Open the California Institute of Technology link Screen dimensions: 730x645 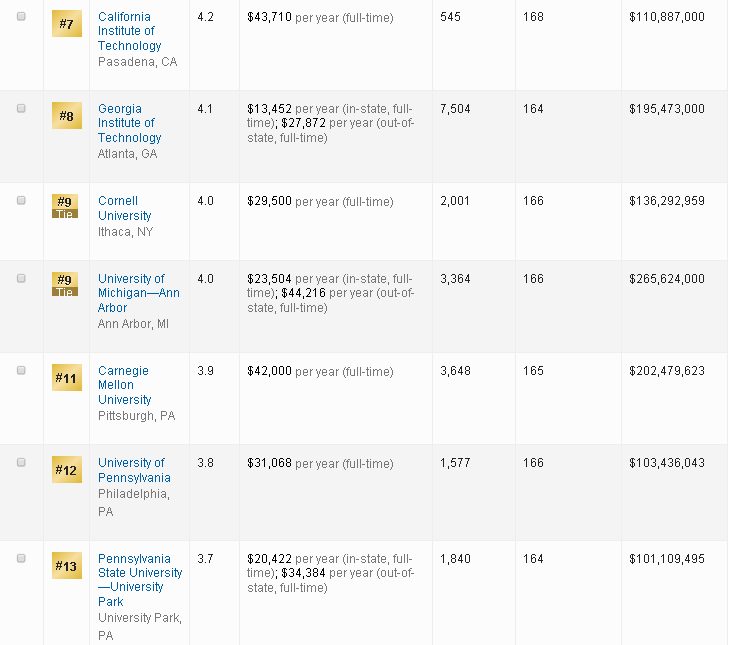129,31
